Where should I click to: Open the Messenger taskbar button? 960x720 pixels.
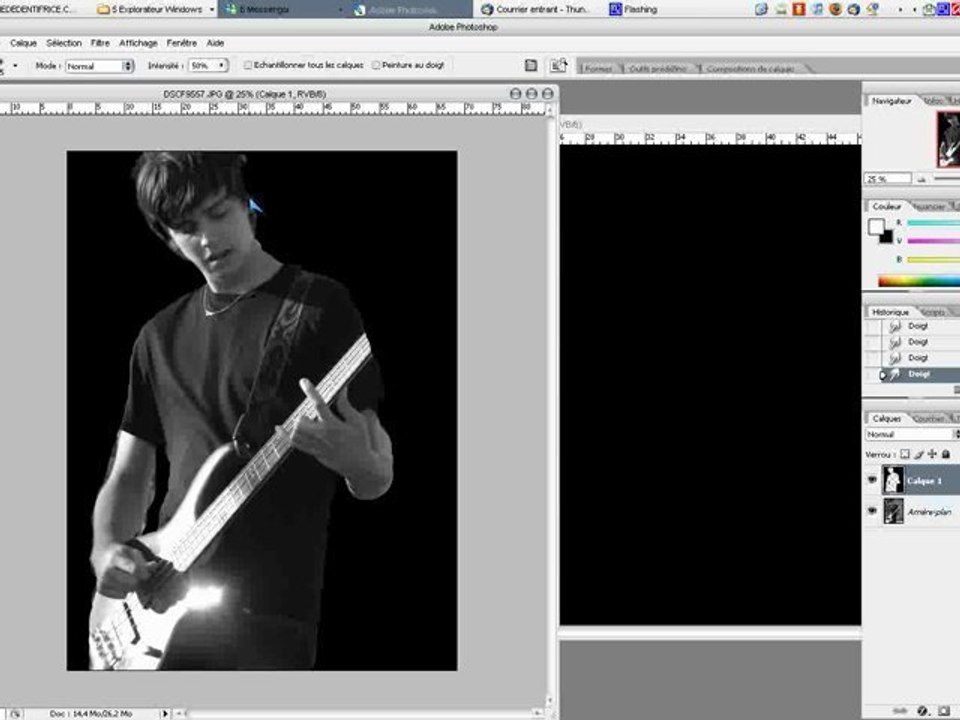coord(283,9)
